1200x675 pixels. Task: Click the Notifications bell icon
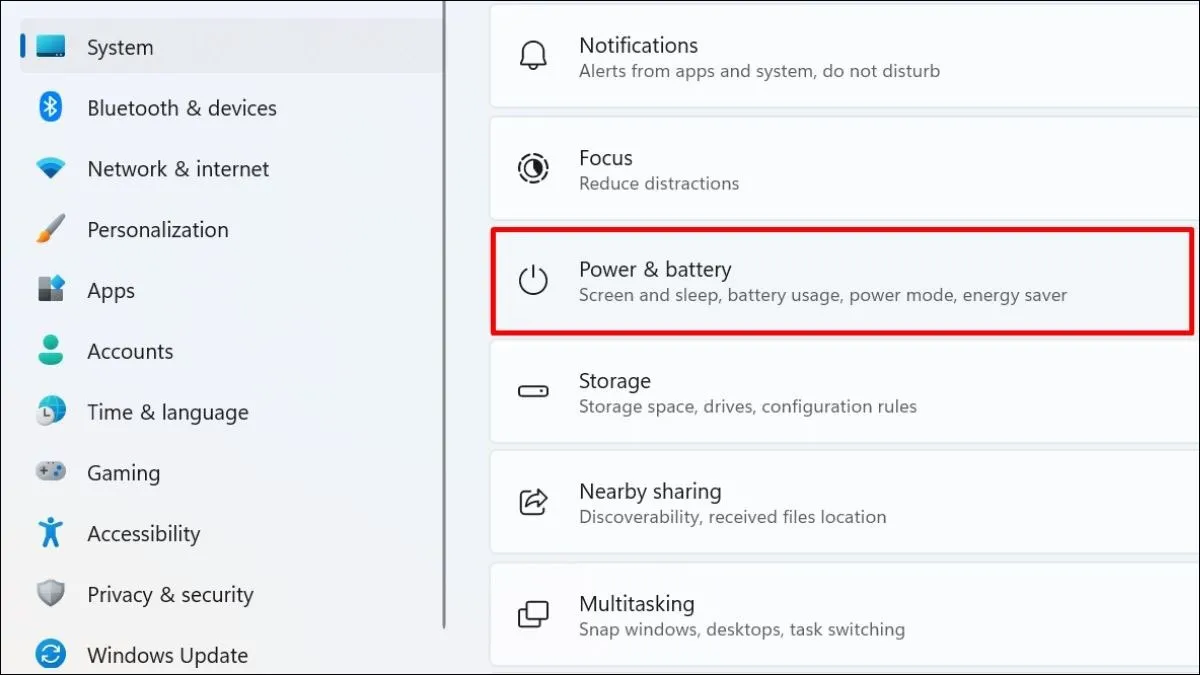coord(533,56)
